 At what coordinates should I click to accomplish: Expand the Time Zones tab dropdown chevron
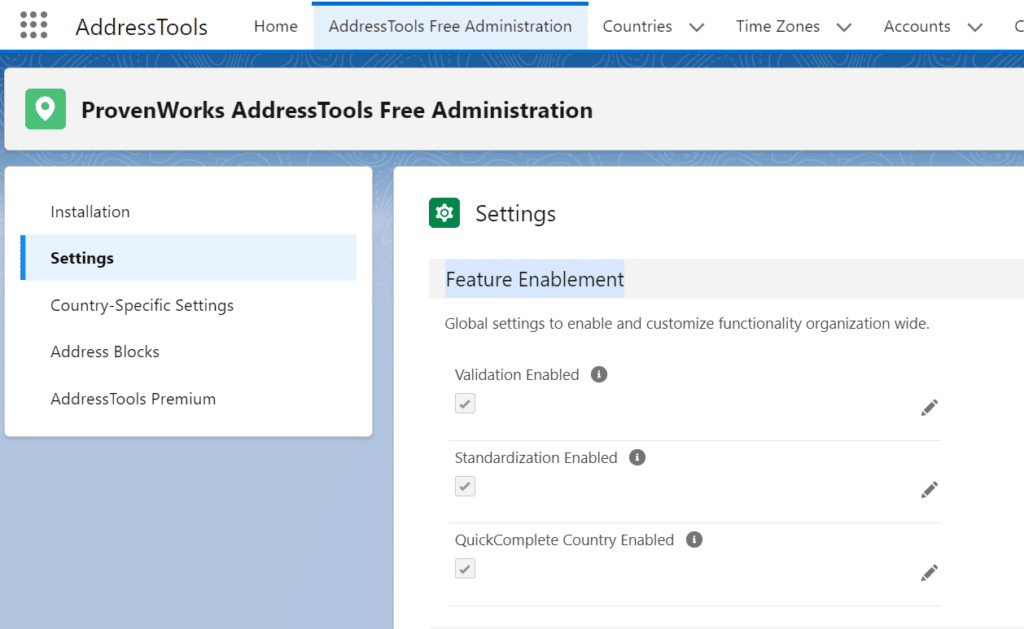[844, 27]
